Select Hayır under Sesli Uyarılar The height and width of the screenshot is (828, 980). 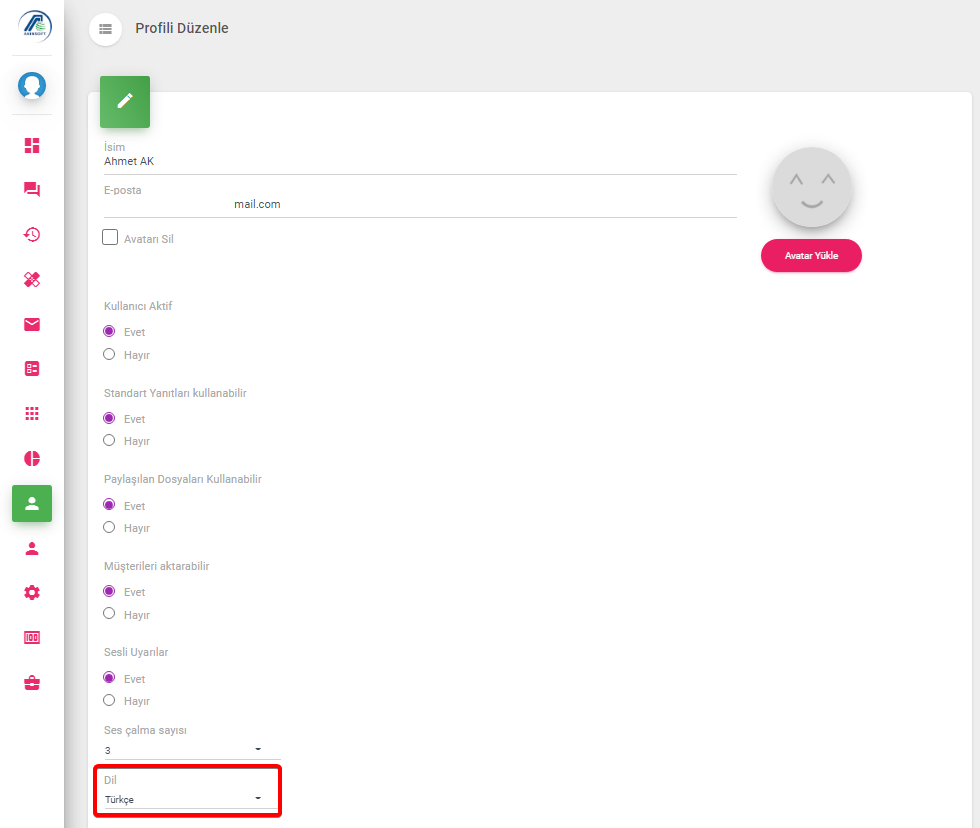(109, 700)
